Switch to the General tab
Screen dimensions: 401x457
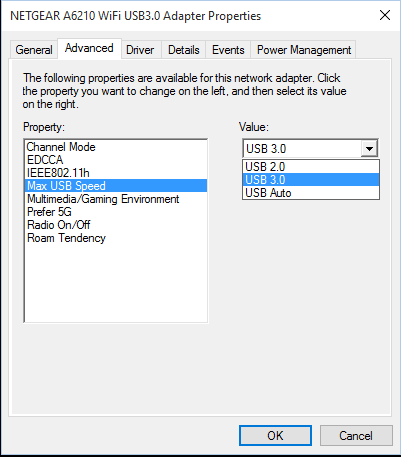(x=34, y=50)
